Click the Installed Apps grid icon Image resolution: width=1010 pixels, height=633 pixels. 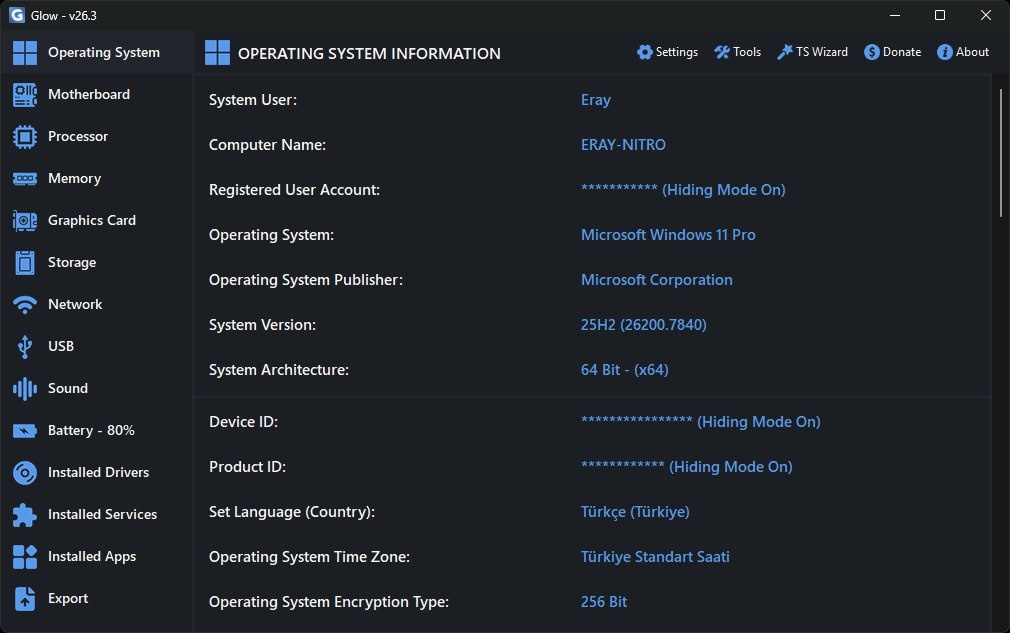(x=24, y=556)
